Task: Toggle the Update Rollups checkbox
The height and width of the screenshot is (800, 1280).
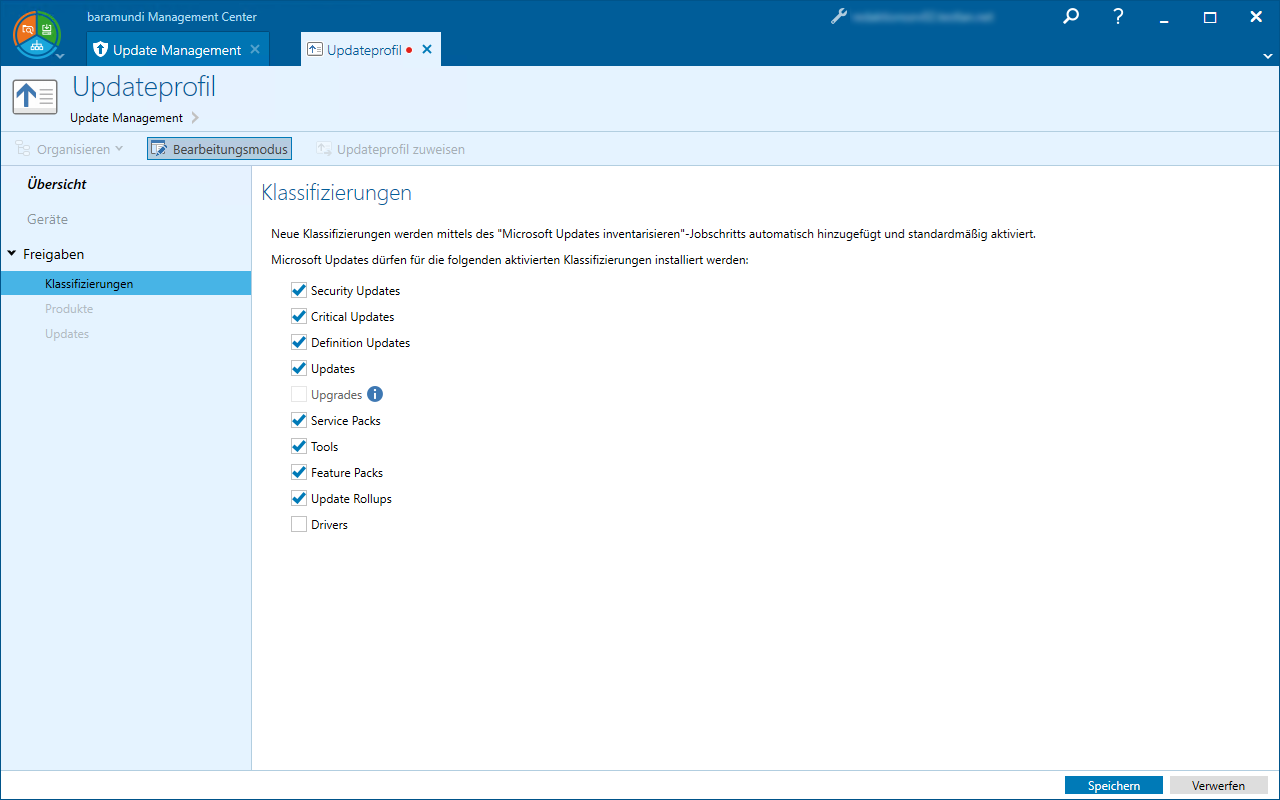Action: pyautogui.click(x=299, y=498)
